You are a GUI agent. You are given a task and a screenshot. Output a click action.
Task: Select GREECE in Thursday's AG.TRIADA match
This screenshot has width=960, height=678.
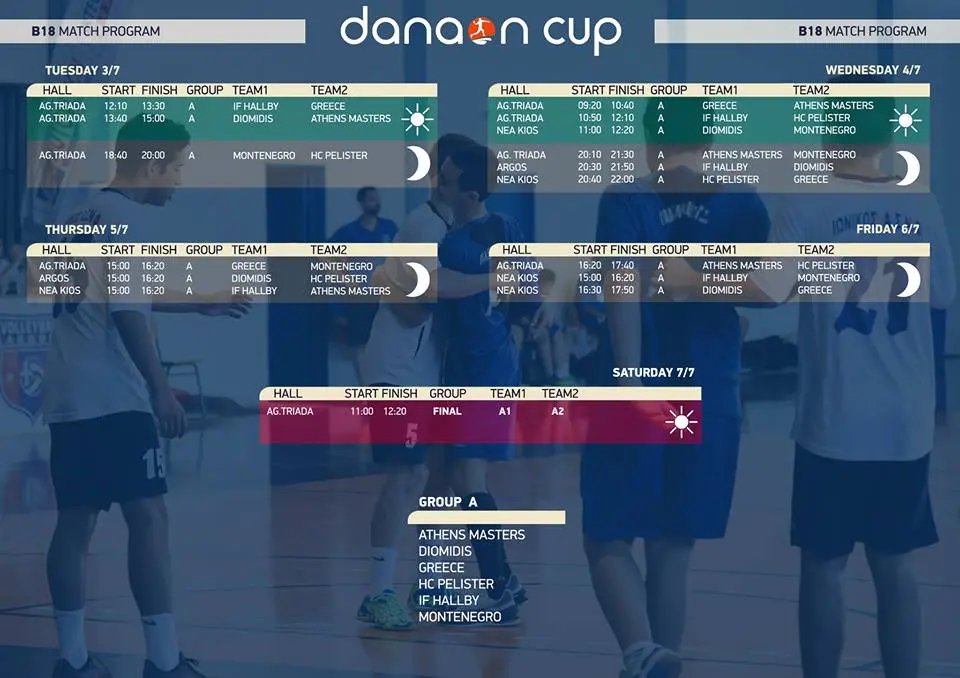coord(249,266)
